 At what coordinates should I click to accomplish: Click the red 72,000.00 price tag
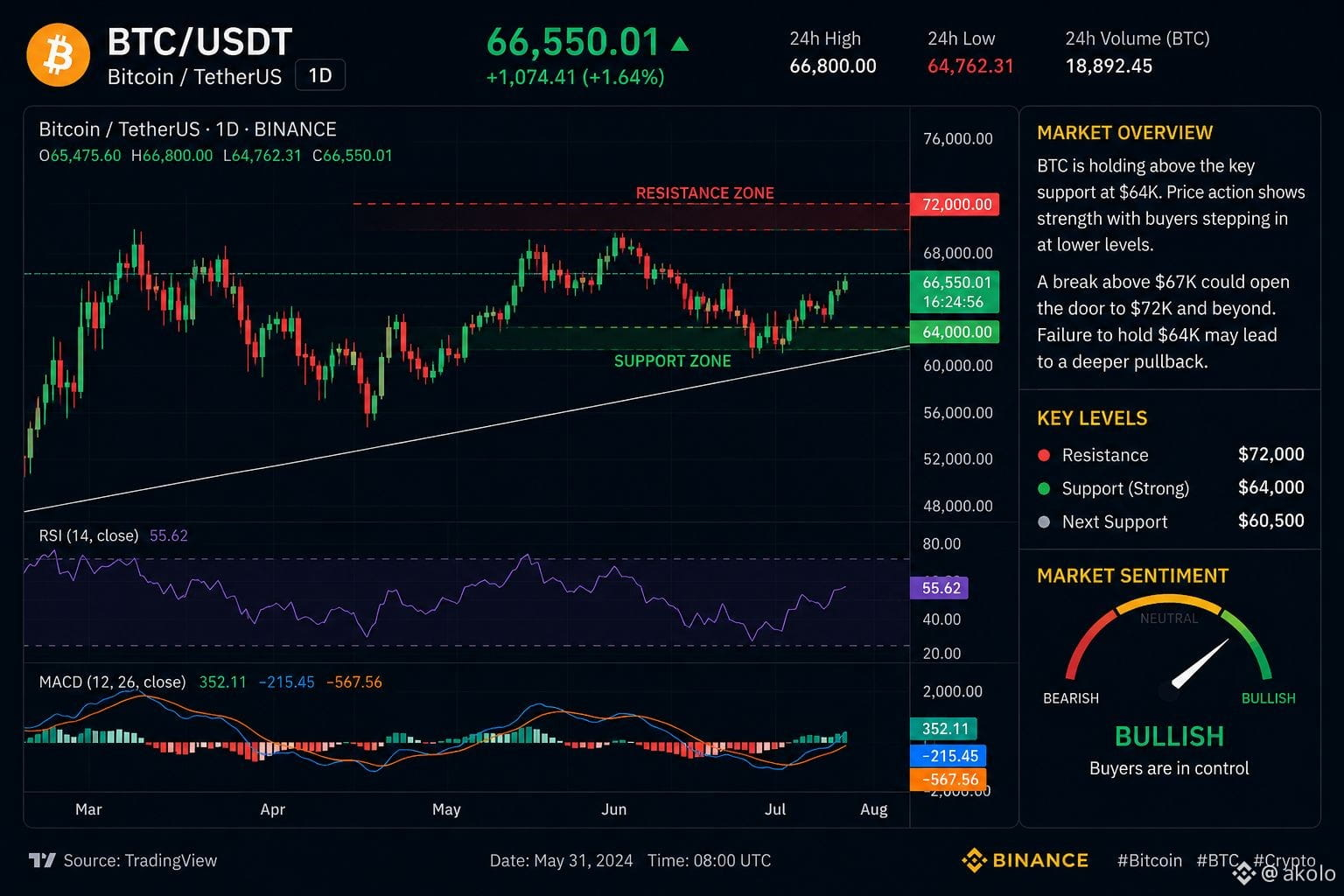click(954, 204)
